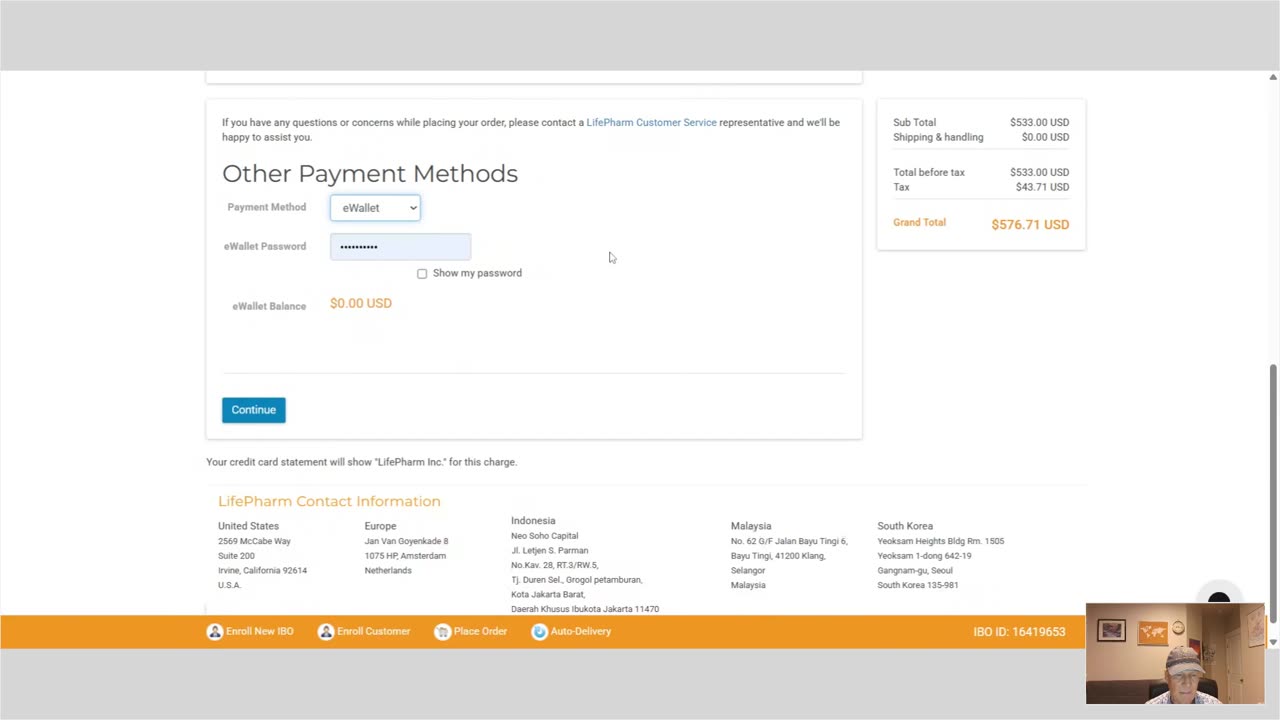
Task: Click the Irvine, California 92614 address line
Action: [x=262, y=570]
